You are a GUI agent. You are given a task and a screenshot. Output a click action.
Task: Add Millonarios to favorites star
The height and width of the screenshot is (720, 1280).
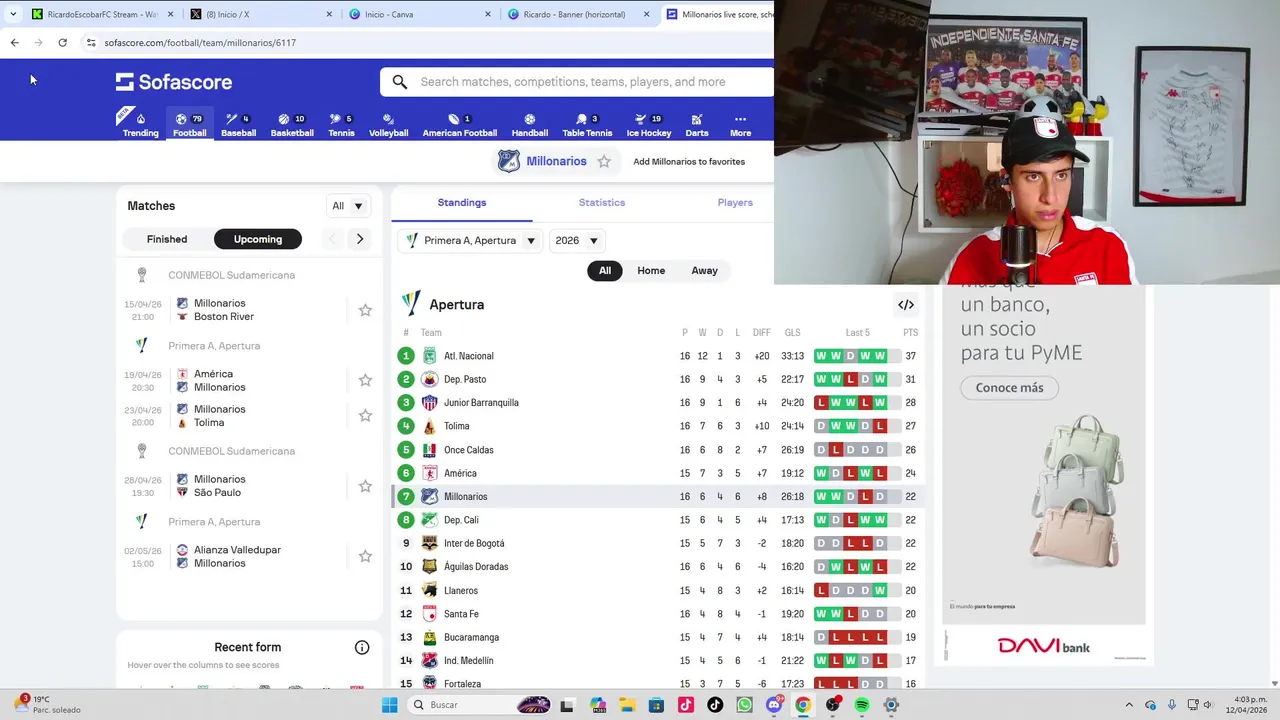604,161
